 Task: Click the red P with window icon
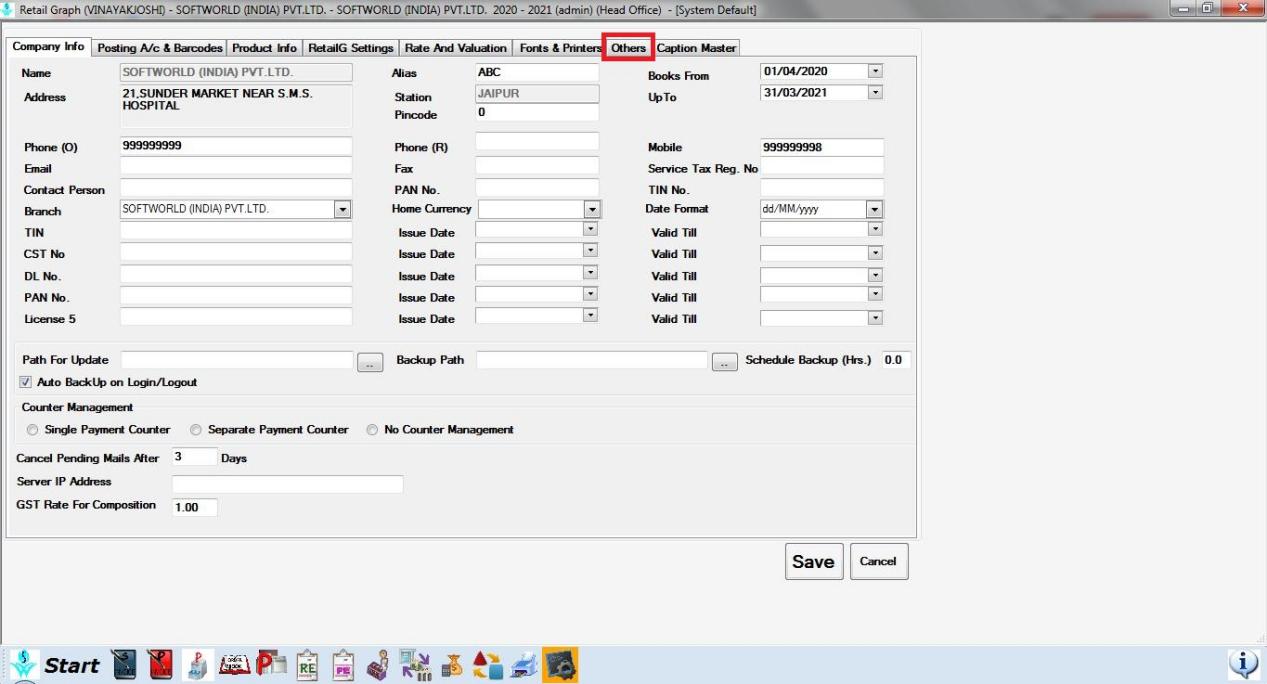(271, 666)
